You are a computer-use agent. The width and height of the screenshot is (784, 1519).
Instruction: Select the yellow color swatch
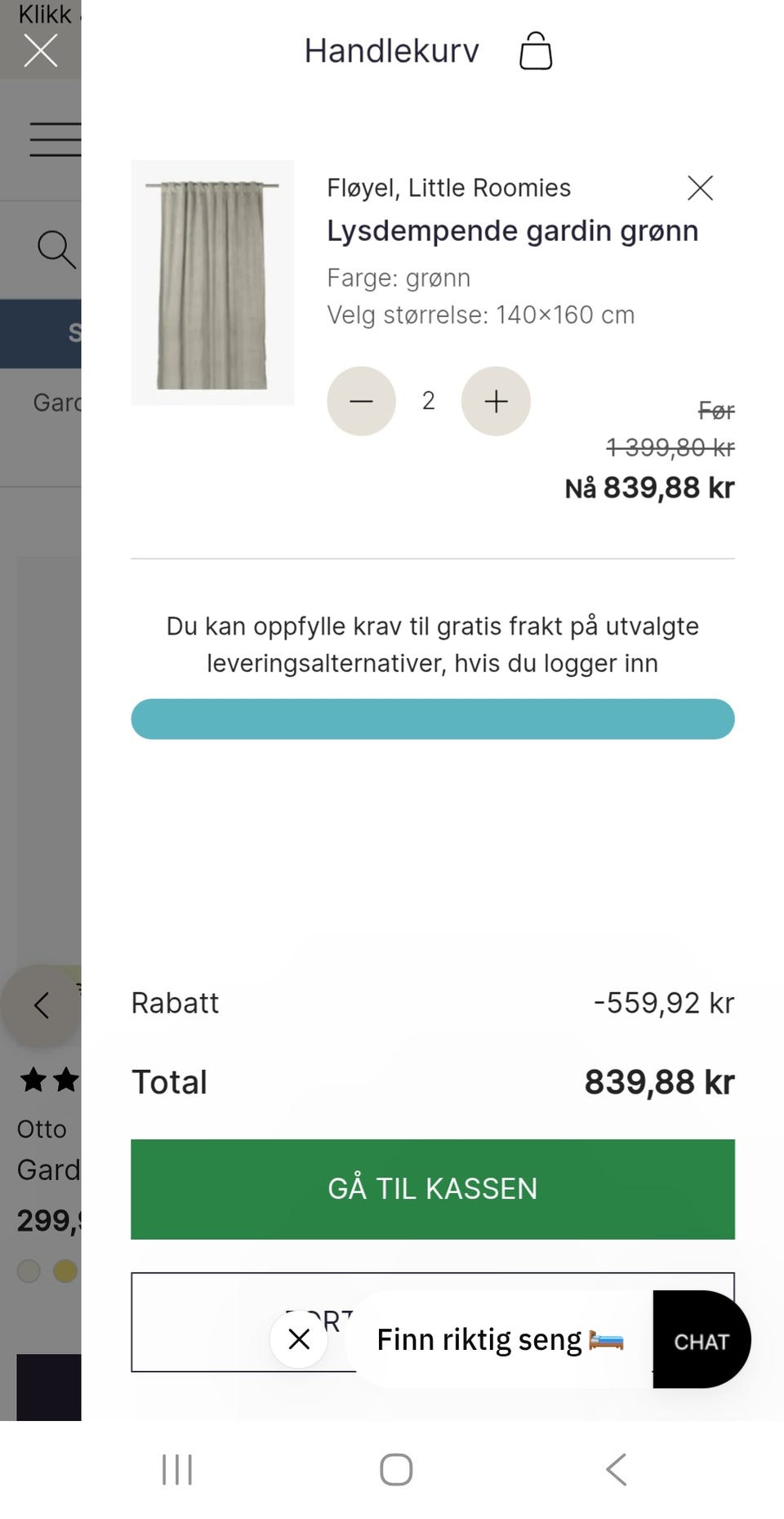click(x=65, y=1271)
